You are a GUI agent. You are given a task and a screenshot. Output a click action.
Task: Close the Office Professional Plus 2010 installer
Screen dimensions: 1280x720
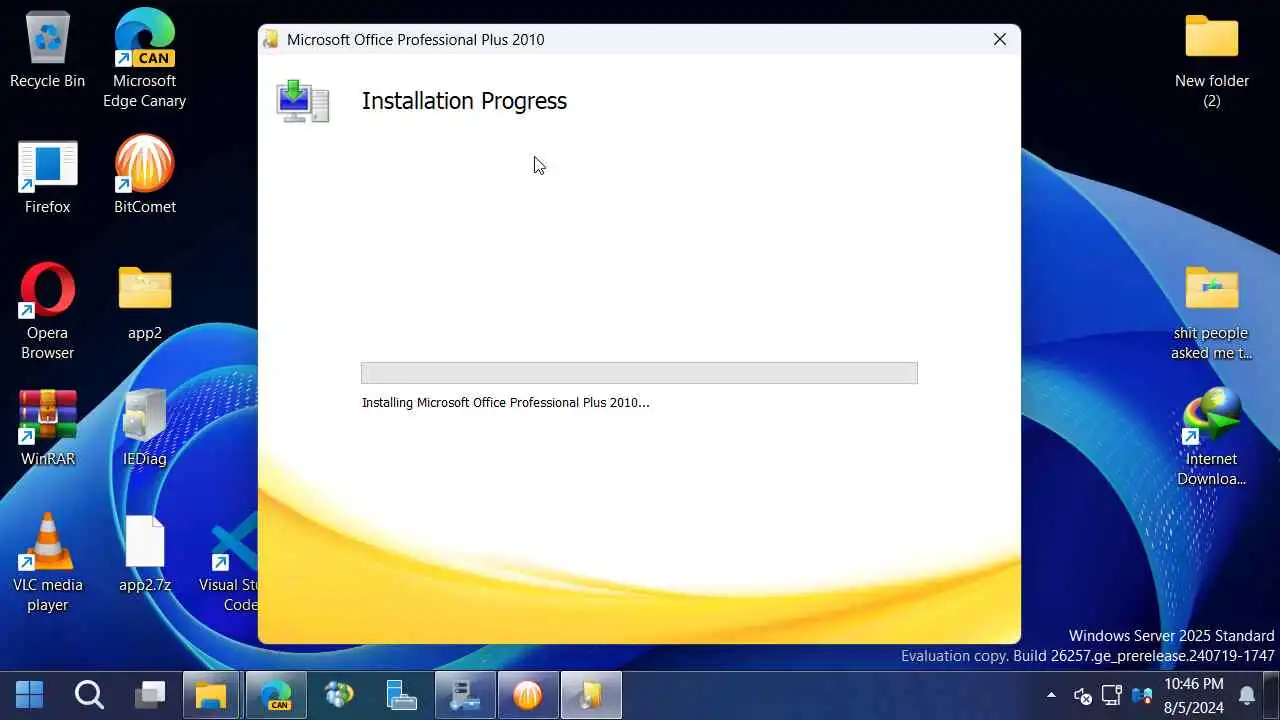tap(999, 39)
